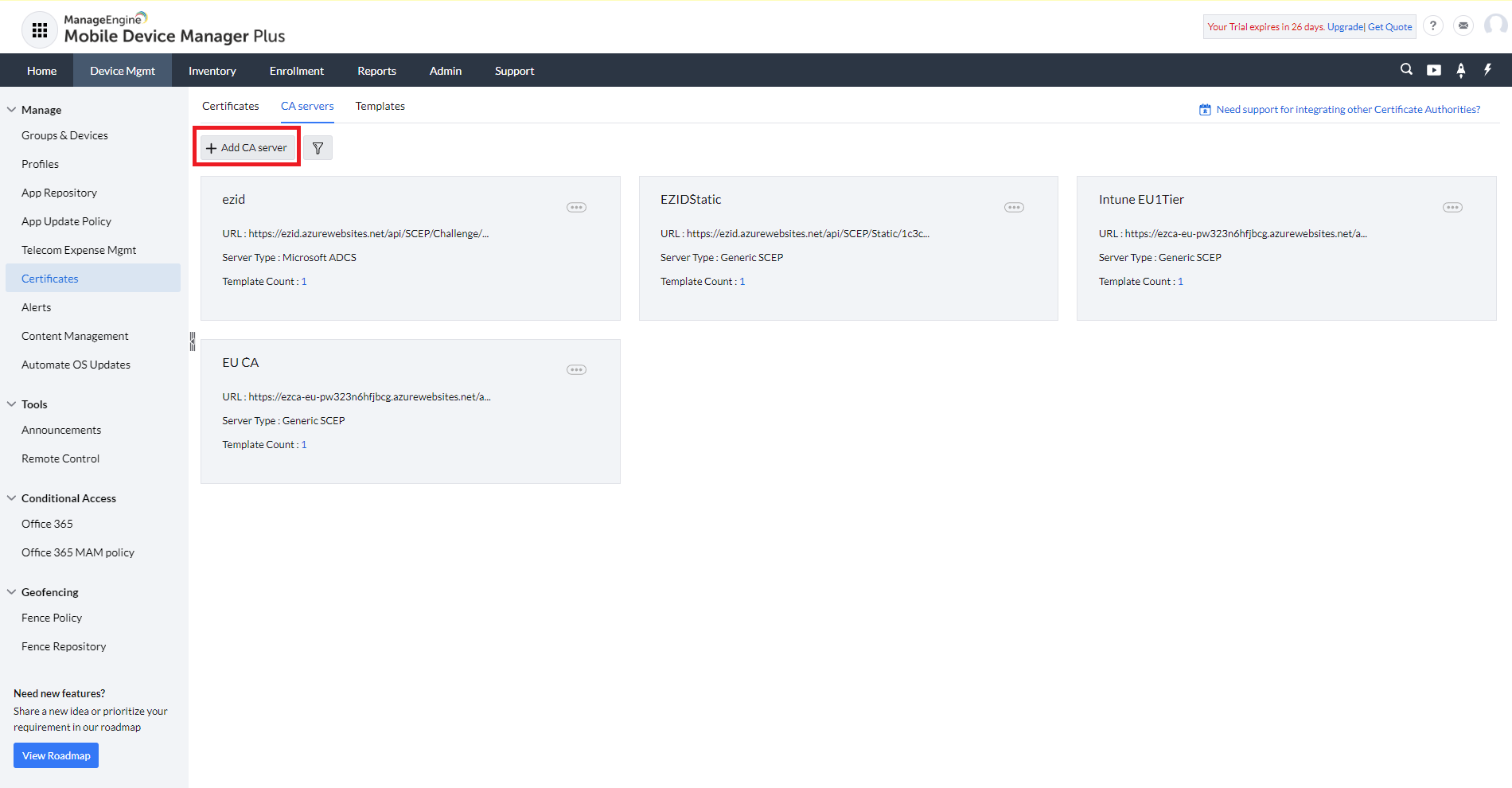Collapse the Geofencing section
The height and width of the screenshot is (788, 1512).
pyautogui.click(x=11, y=592)
